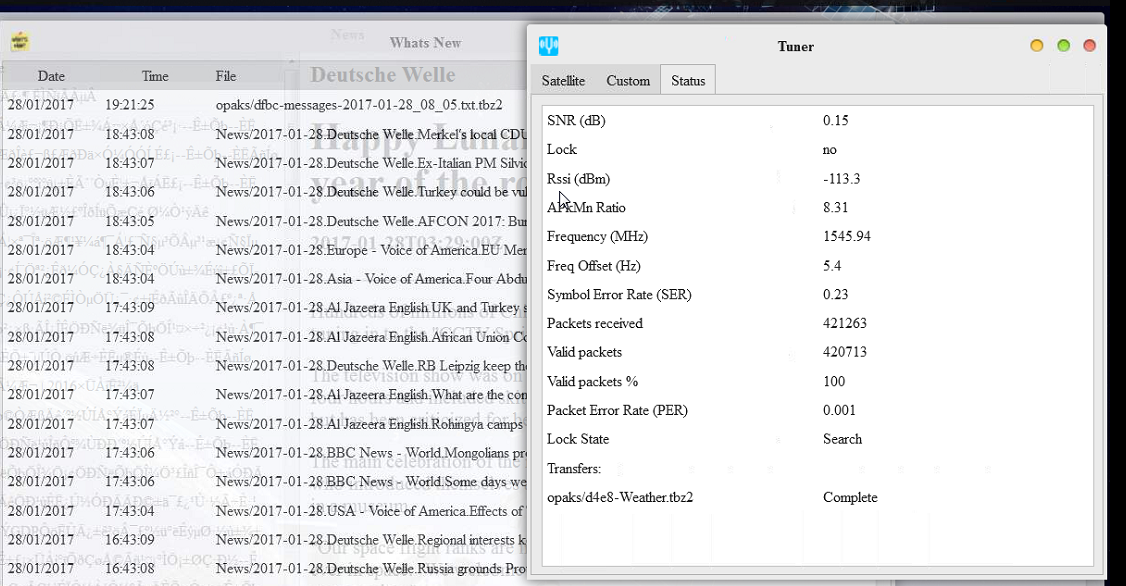1126x586 pixels.
Task: Click the Lock value 'no'
Action: (x=829, y=150)
